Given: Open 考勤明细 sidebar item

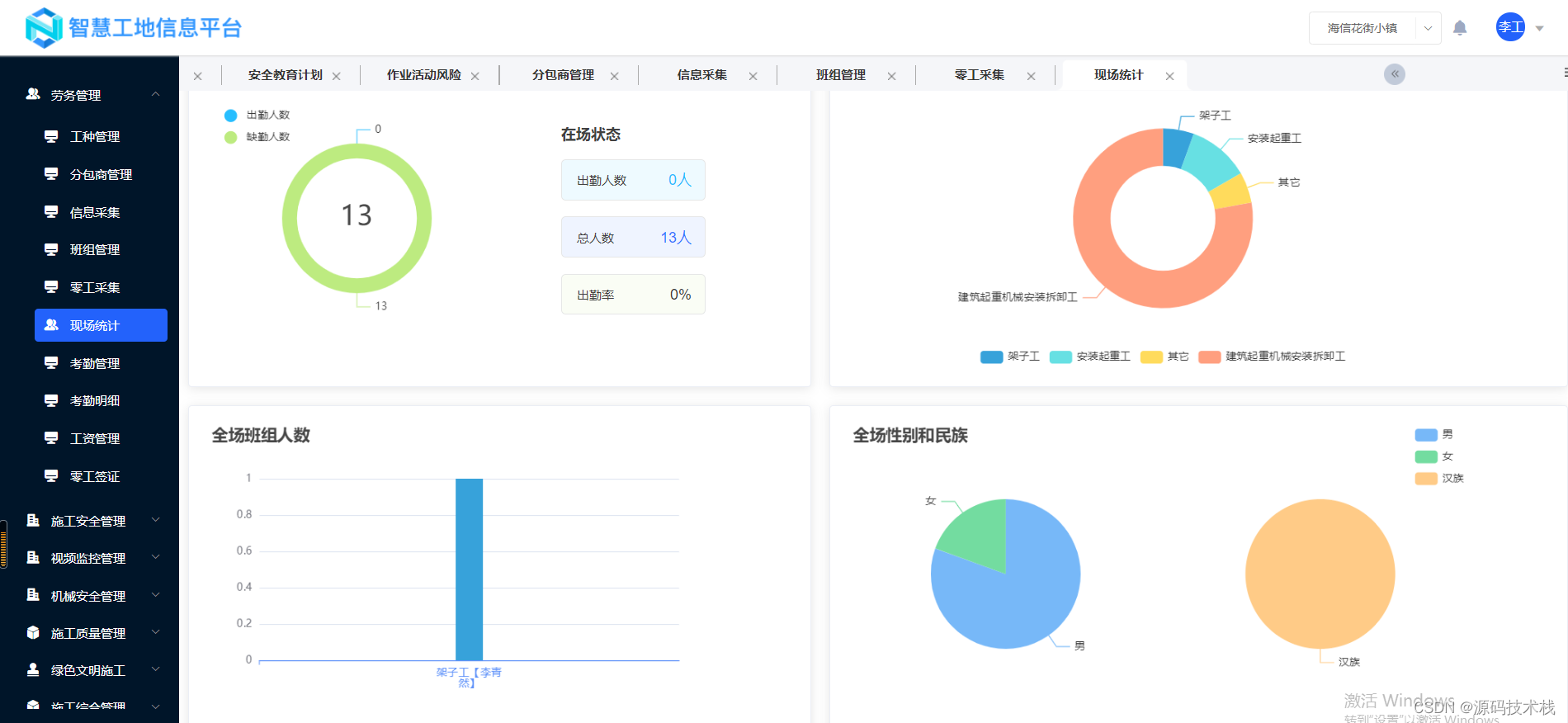Looking at the screenshot, I should 95,400.
